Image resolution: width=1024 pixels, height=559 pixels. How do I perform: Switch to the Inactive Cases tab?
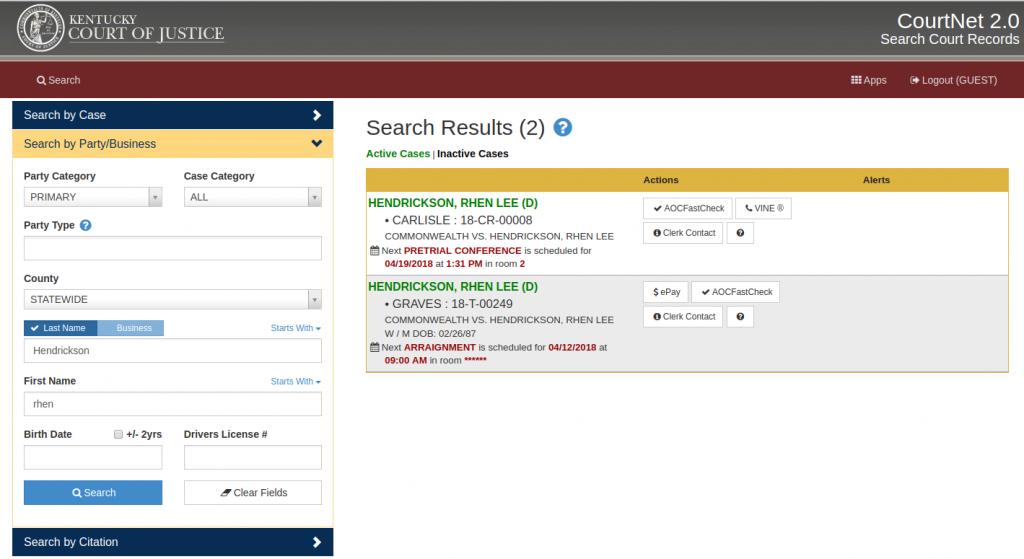point(472,154)
